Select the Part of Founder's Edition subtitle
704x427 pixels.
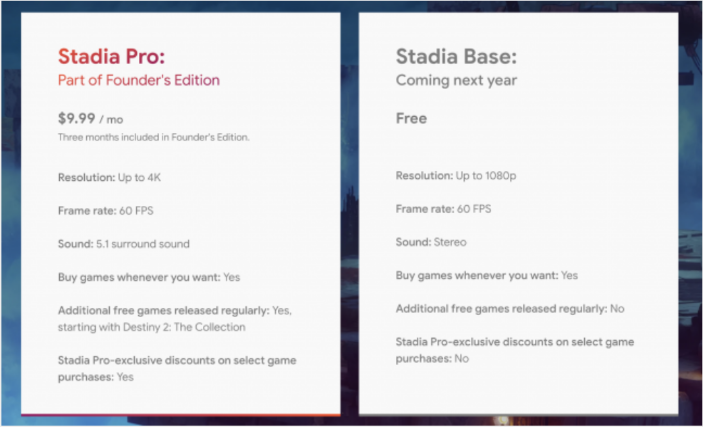139,80
